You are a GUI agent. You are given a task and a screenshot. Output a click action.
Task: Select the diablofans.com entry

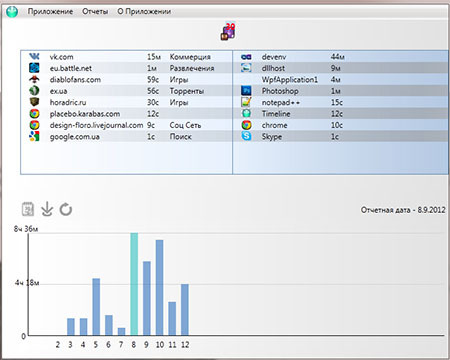point(75,79)
